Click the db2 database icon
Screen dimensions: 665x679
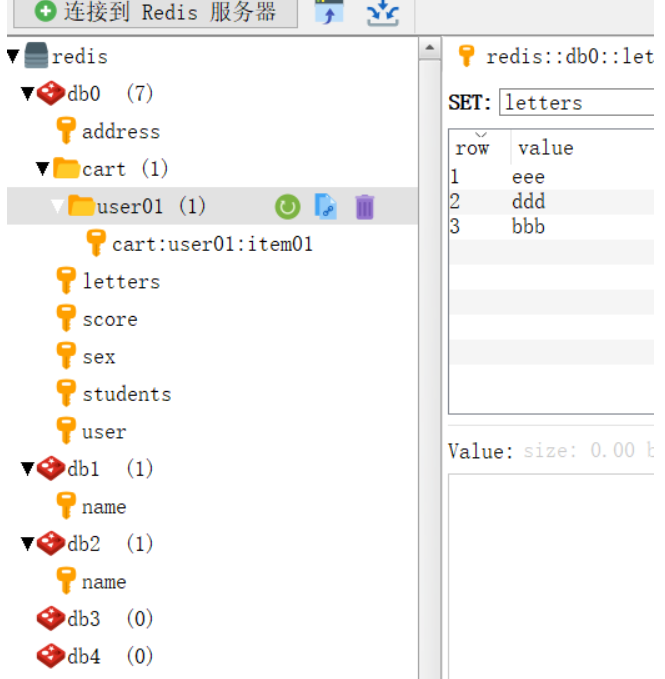51,543
